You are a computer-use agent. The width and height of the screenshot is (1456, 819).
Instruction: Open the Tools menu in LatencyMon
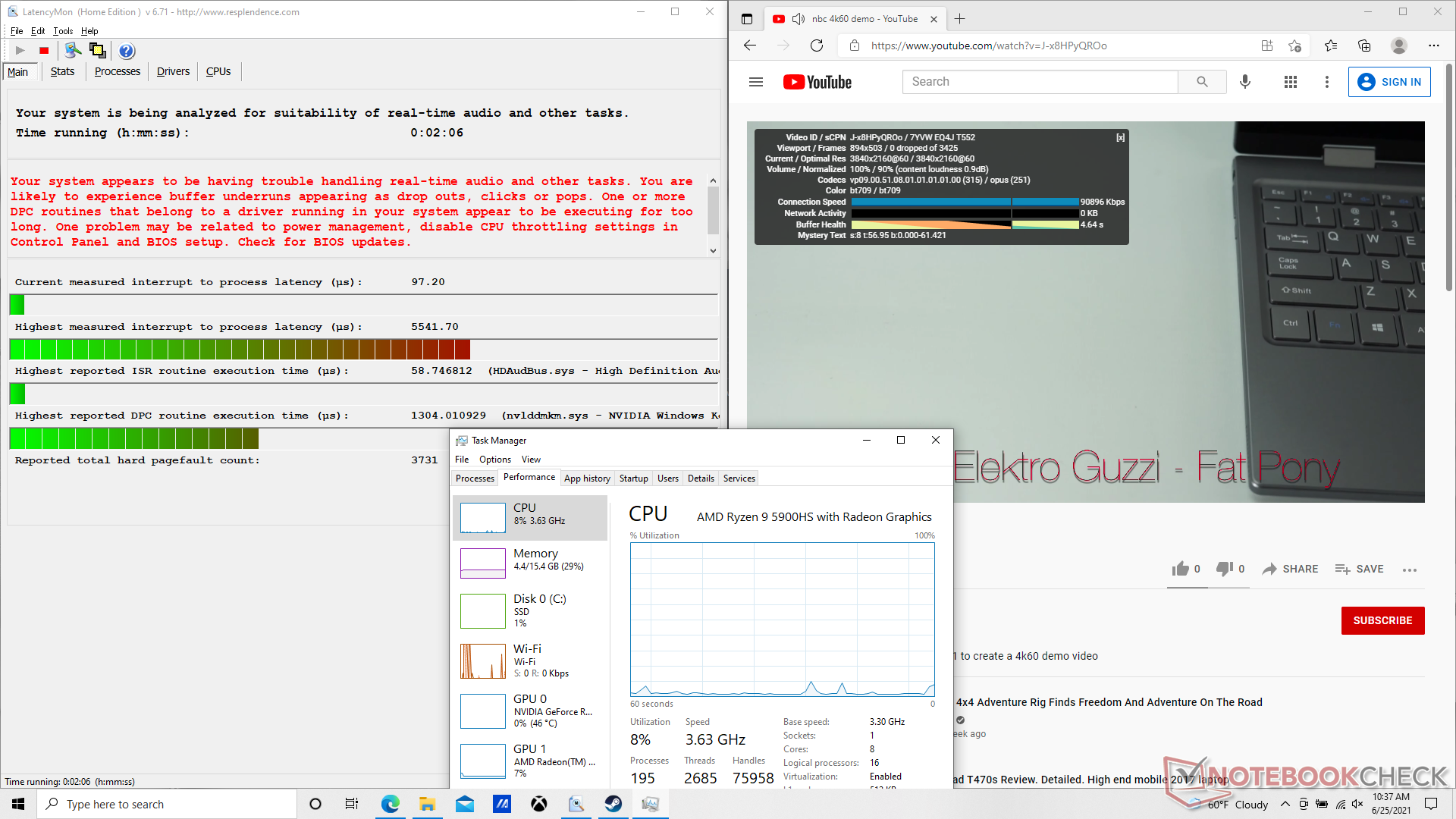coord(63,31)
